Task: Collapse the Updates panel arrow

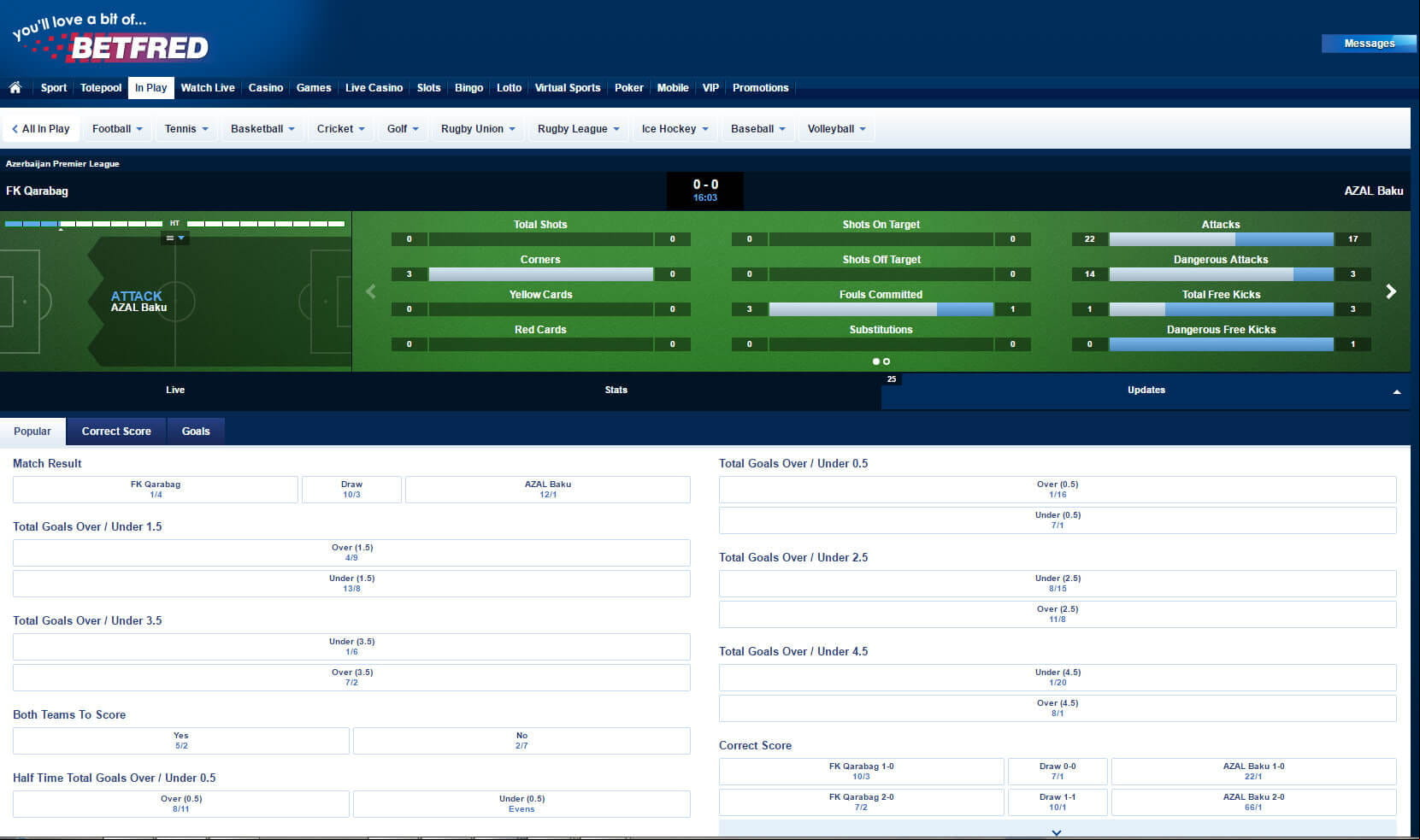Action: click(x=1397, y=391)
